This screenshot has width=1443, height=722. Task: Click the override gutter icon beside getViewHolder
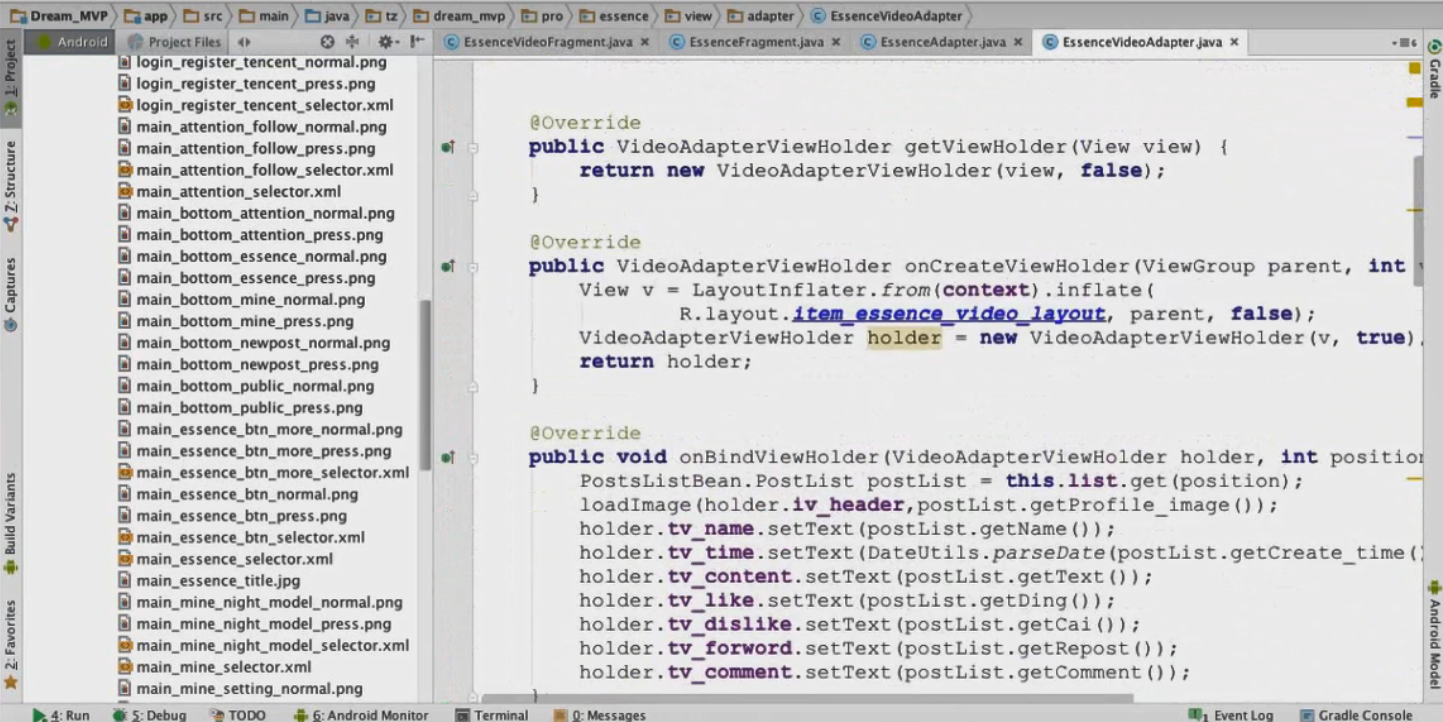pyautogui.click(x=448, y=148)
